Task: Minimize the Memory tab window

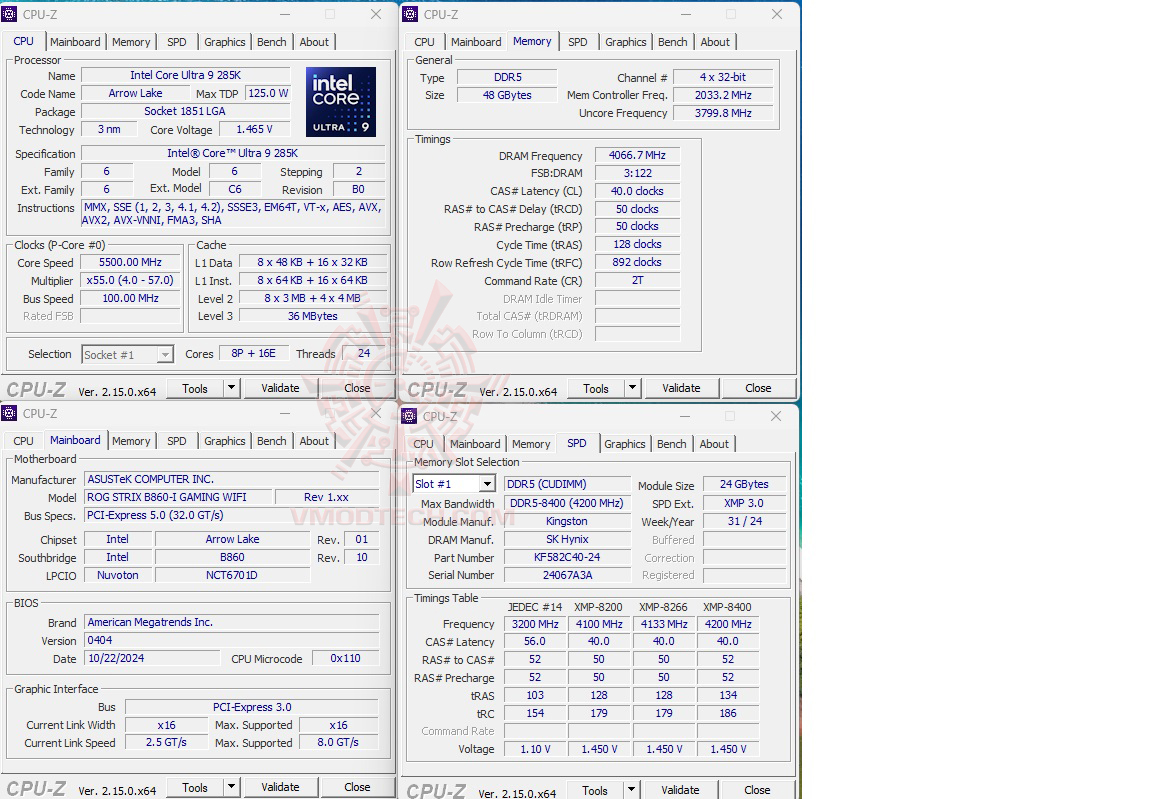Action: 685,14
